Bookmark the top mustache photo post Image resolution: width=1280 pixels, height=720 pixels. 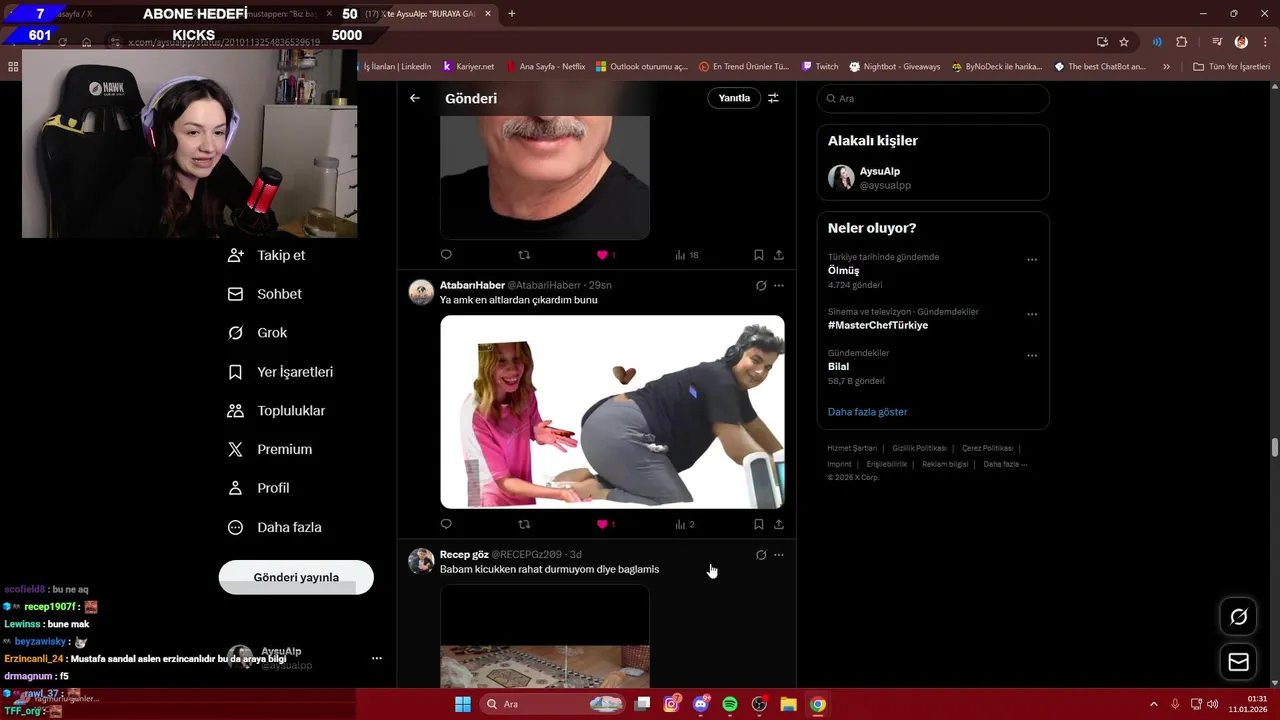coord(759,255)
